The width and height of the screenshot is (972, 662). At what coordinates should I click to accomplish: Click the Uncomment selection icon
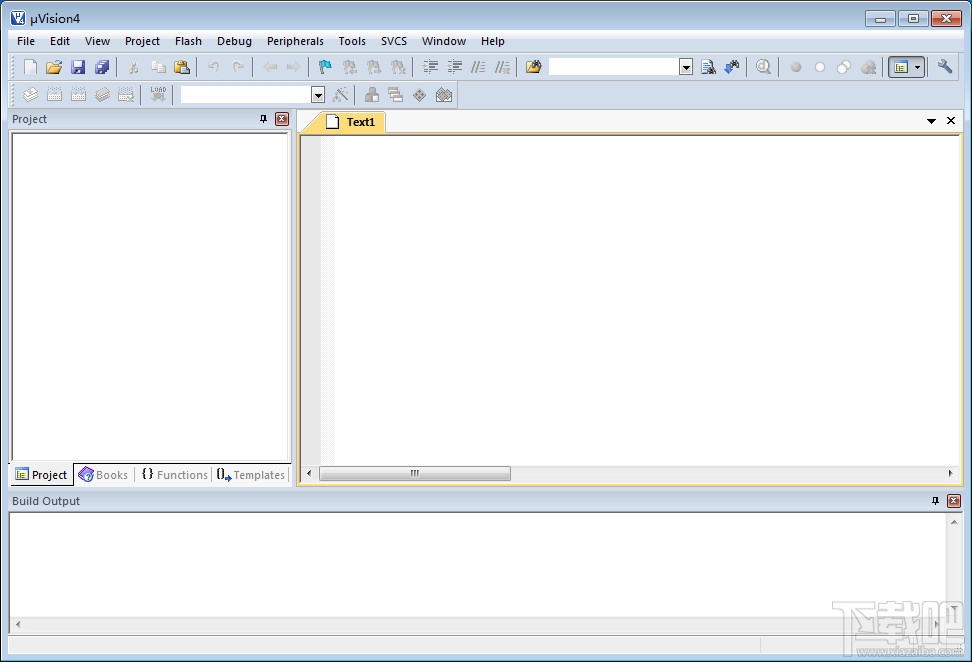503,67
